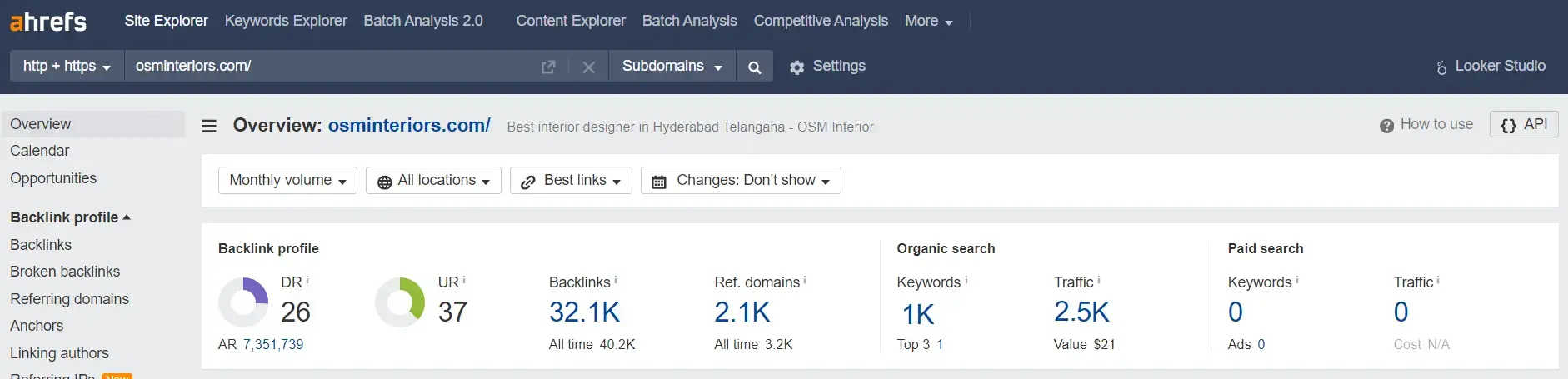Collapse the Backlink profile section
1568x379 pixels.
click(71, 217)
